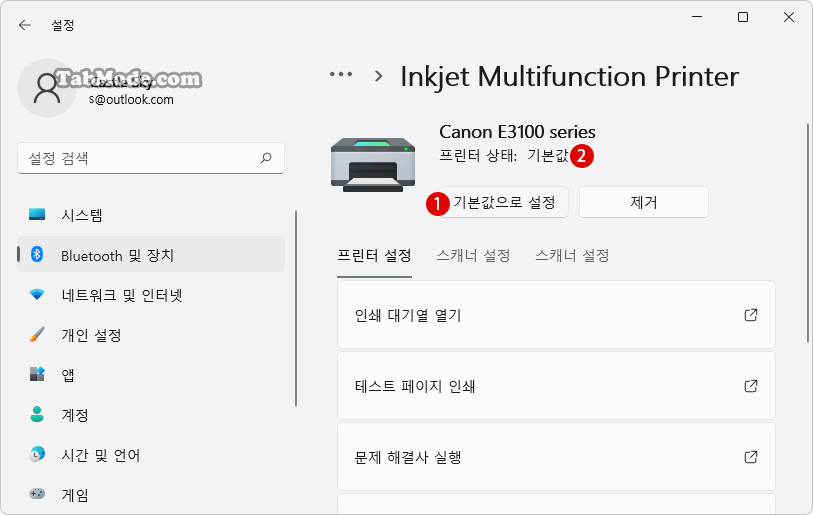Click the network Wi-Fi icon
Image resolution: width=813 pixels, height=515 pixels.
point(37,295)
